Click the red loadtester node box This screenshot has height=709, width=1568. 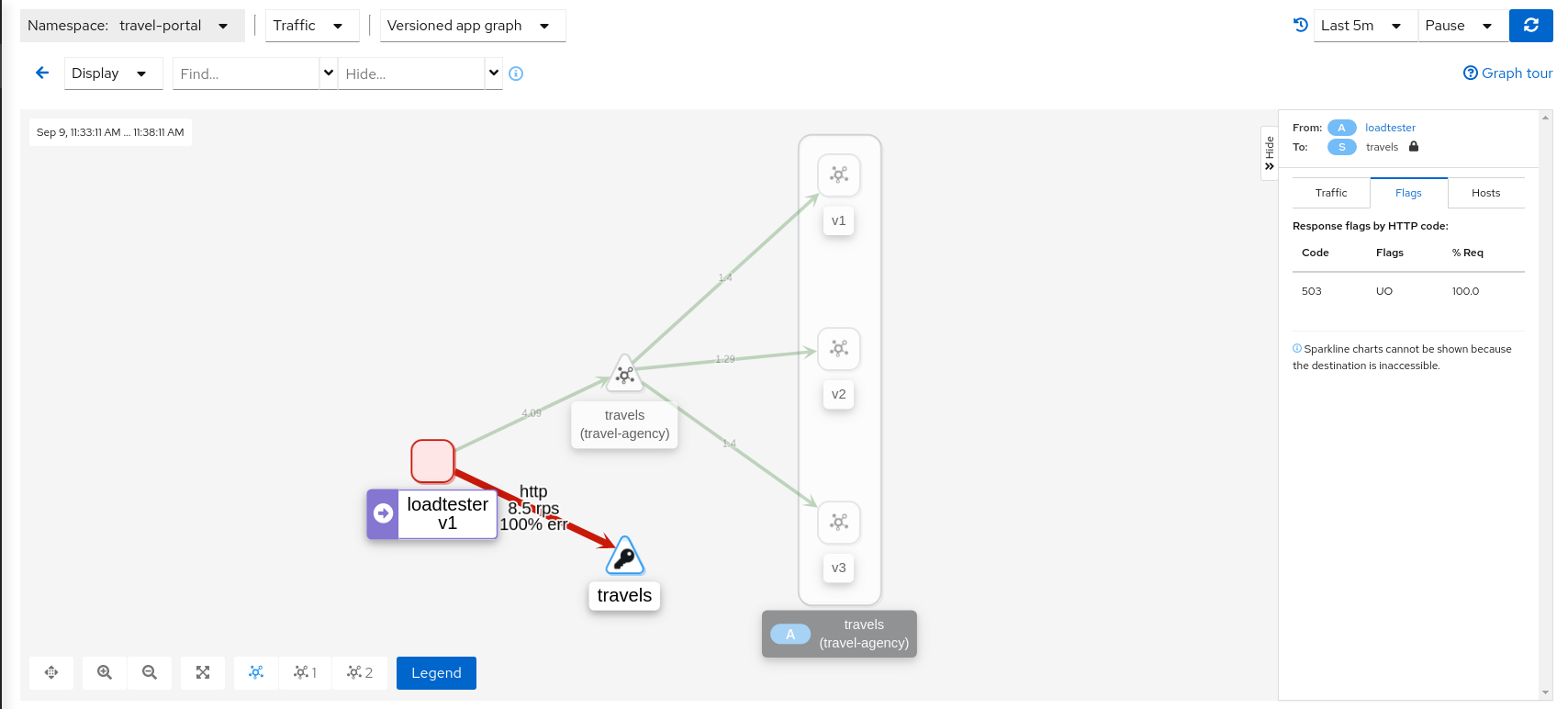(432, 461)
